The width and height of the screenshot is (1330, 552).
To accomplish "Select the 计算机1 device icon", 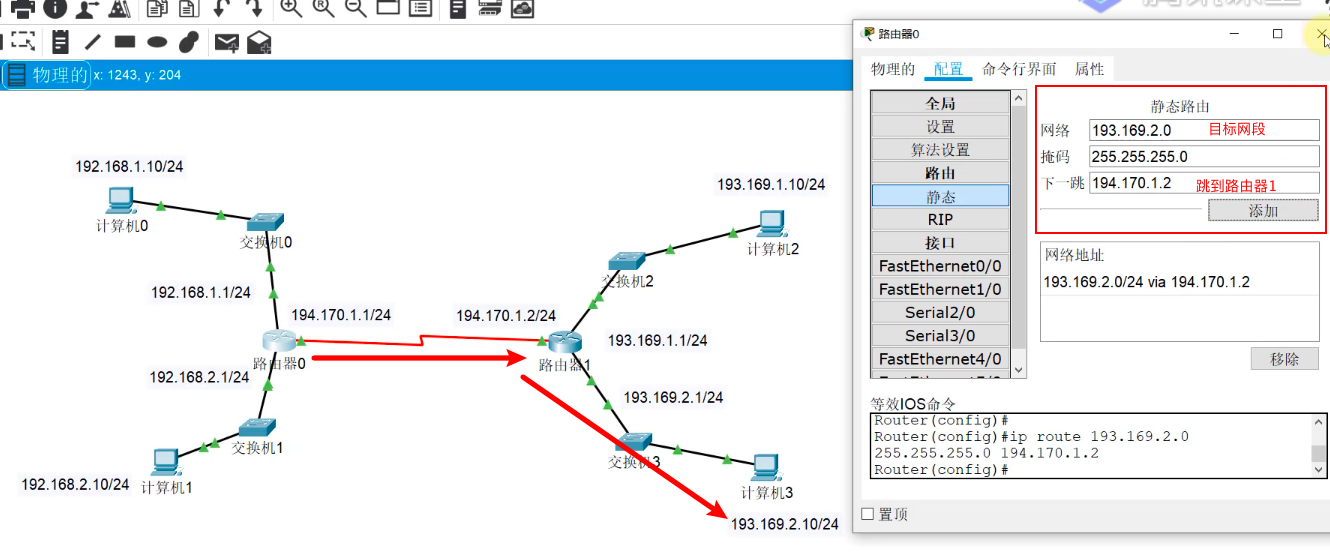I will tap(167, 462).
